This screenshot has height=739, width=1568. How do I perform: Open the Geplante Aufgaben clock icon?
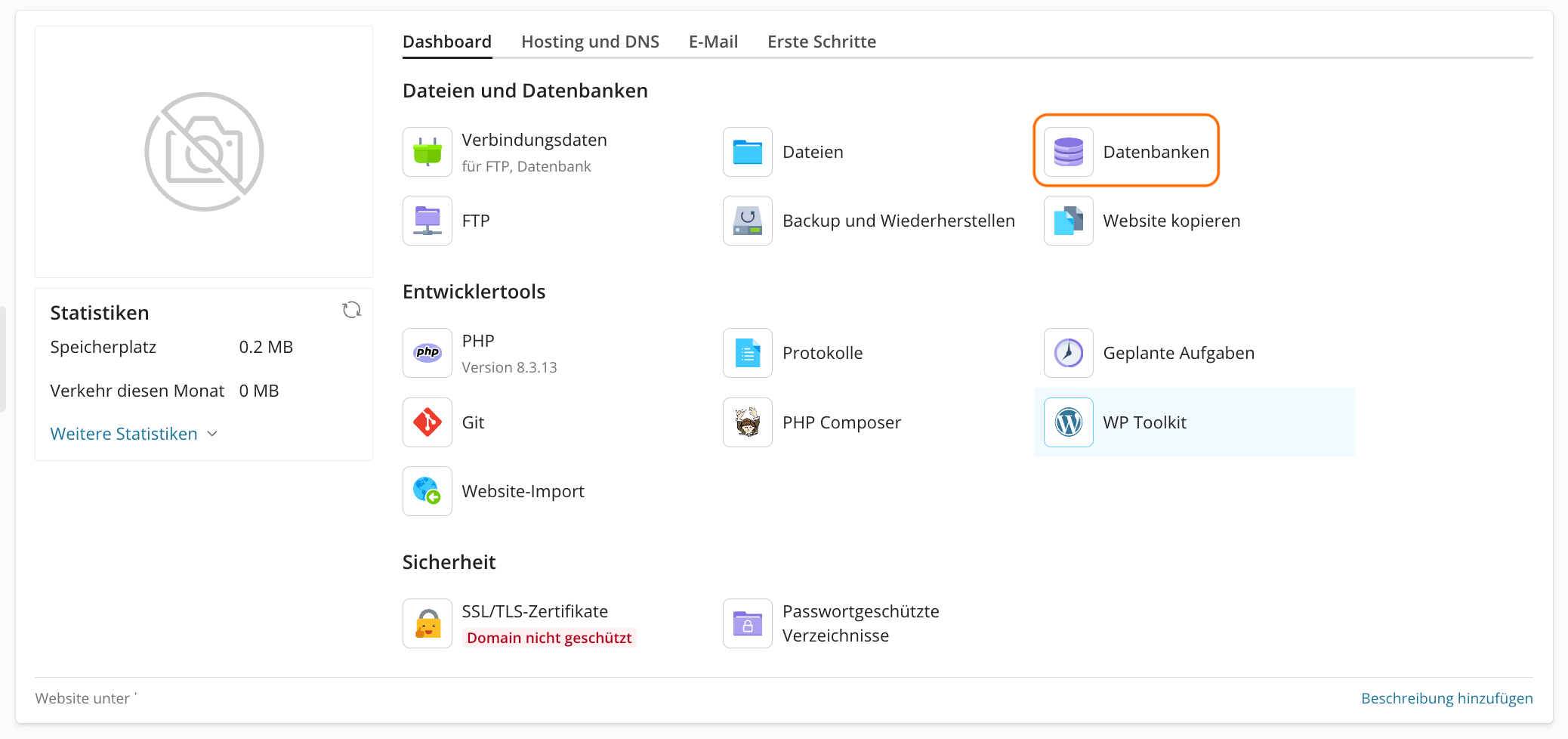(x=1069, y=353)
